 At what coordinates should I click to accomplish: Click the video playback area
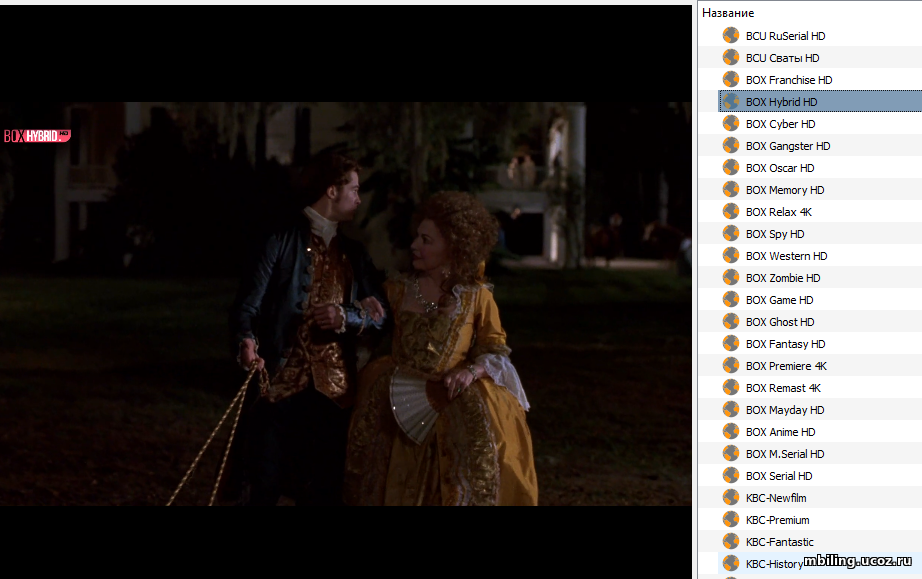point(346,304)
